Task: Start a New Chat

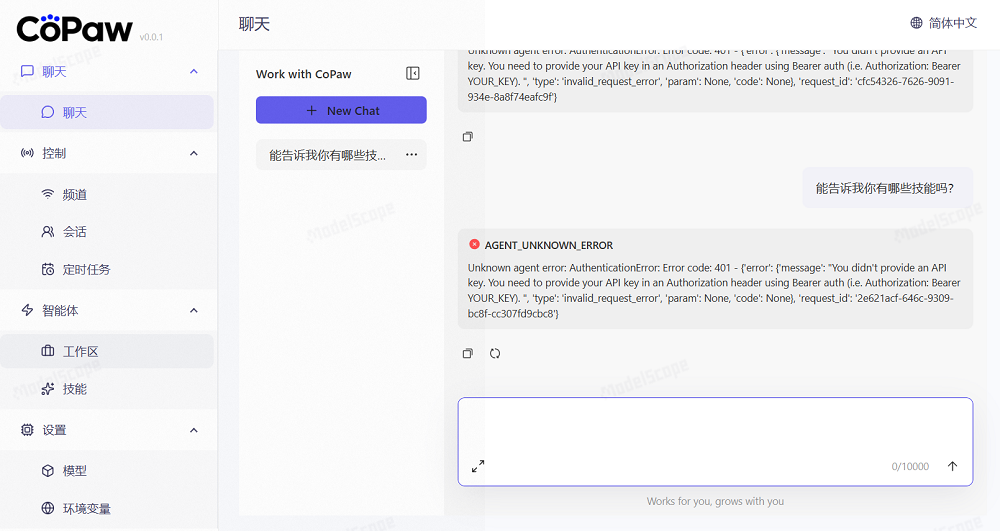Action: (341, 110)
